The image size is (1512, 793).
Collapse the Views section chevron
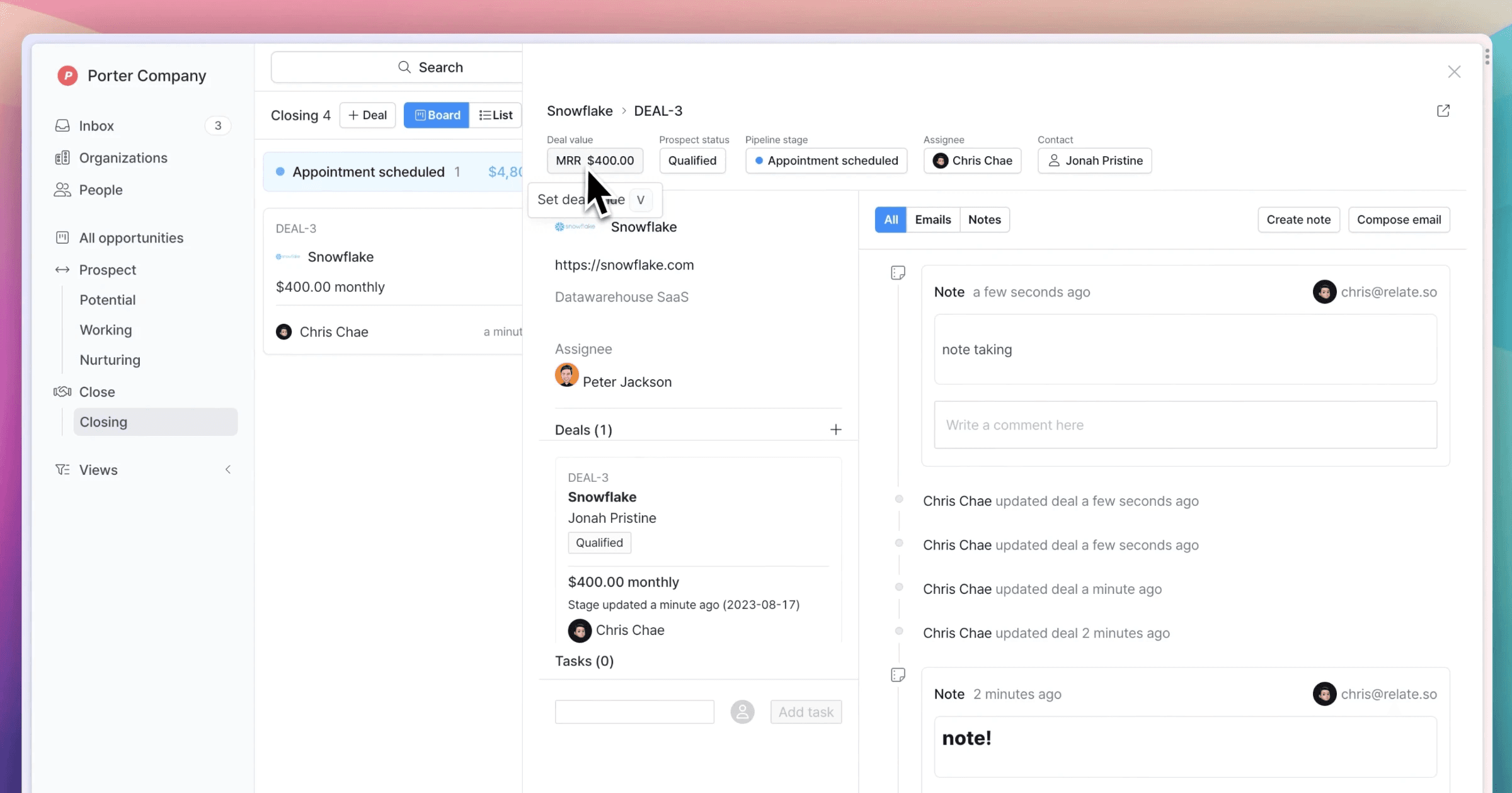pos(228,469)
